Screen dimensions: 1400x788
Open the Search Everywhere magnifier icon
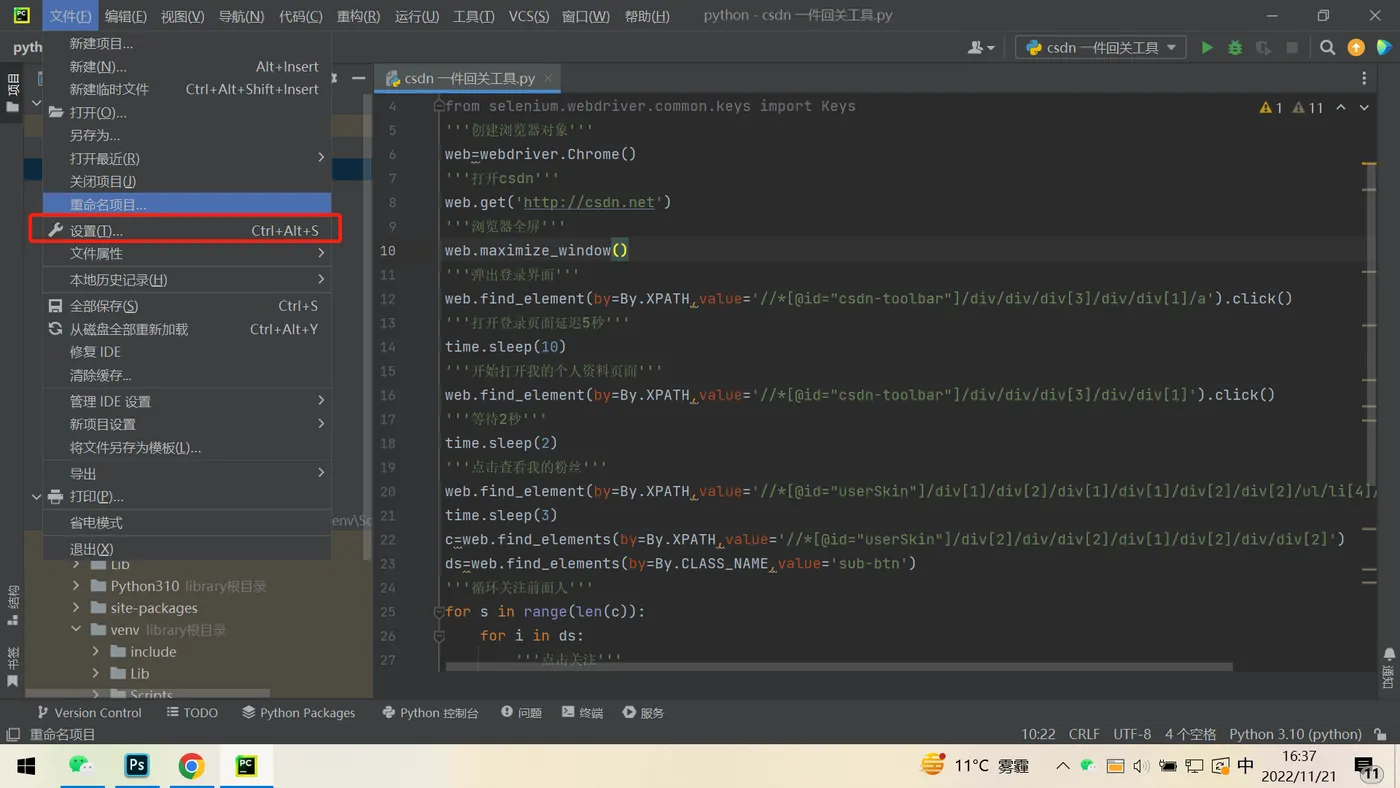pyautogui.click(x=1327, y=48)
